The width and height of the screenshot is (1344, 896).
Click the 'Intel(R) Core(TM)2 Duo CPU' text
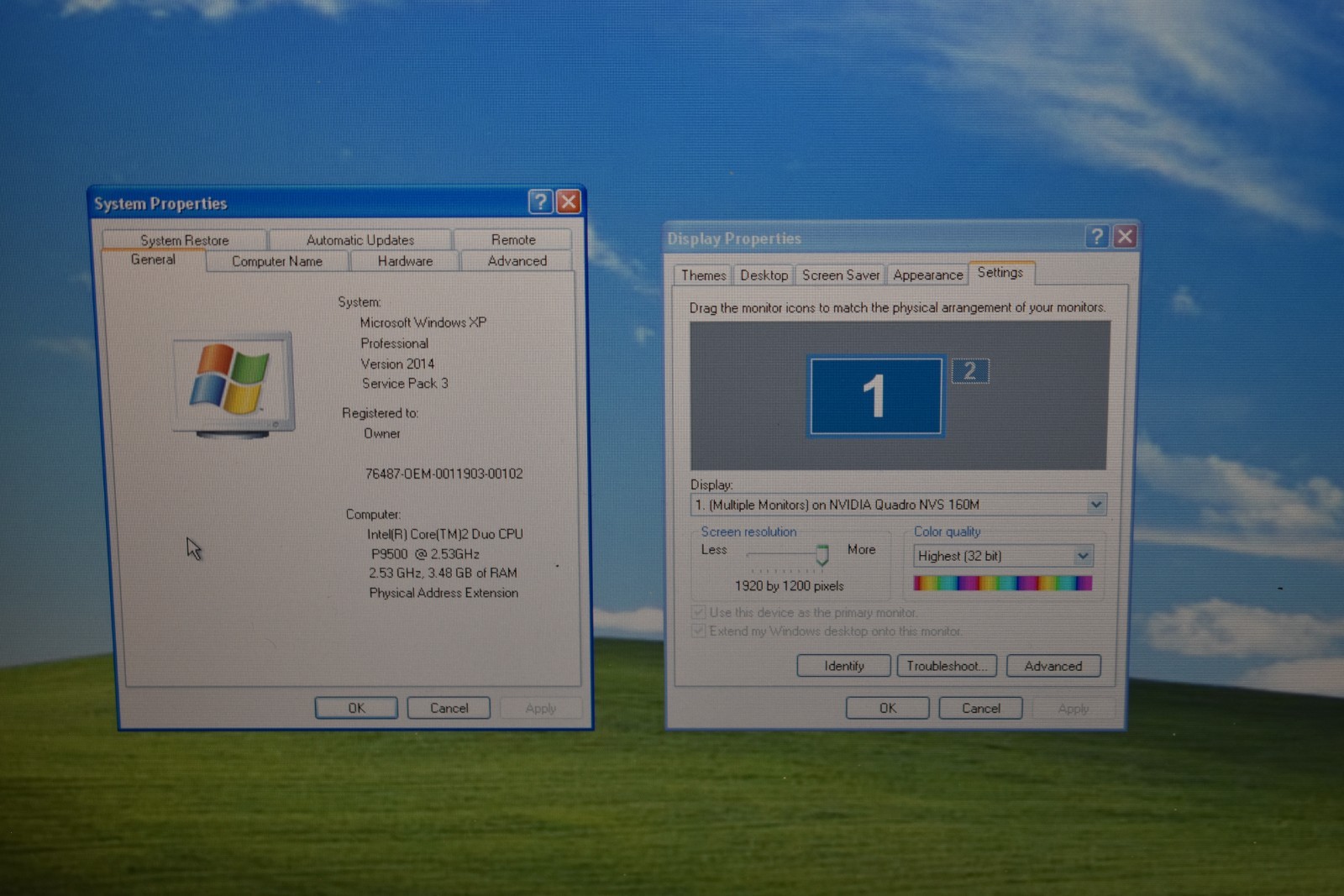click(x=444, y=534)
